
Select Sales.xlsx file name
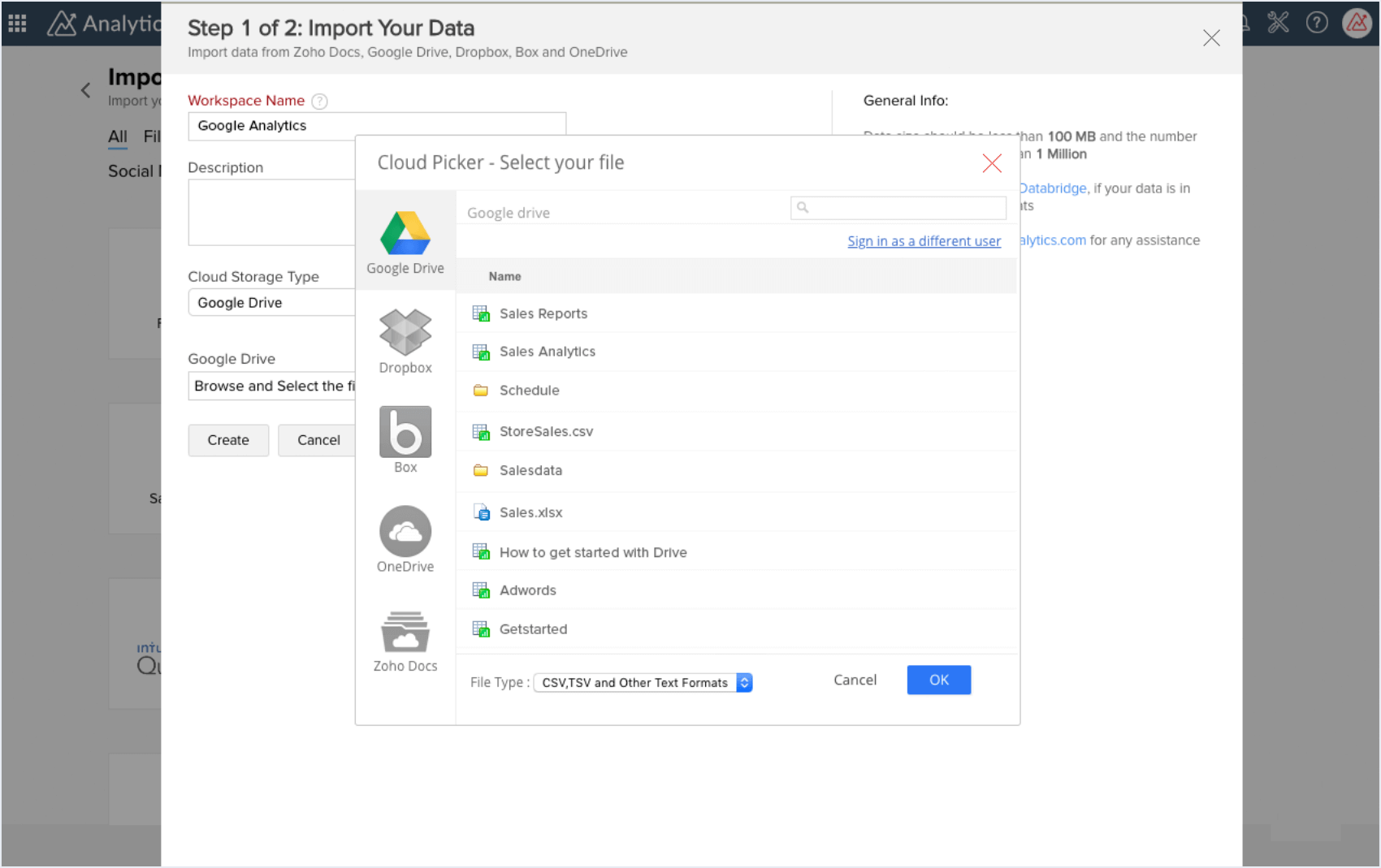531,512
